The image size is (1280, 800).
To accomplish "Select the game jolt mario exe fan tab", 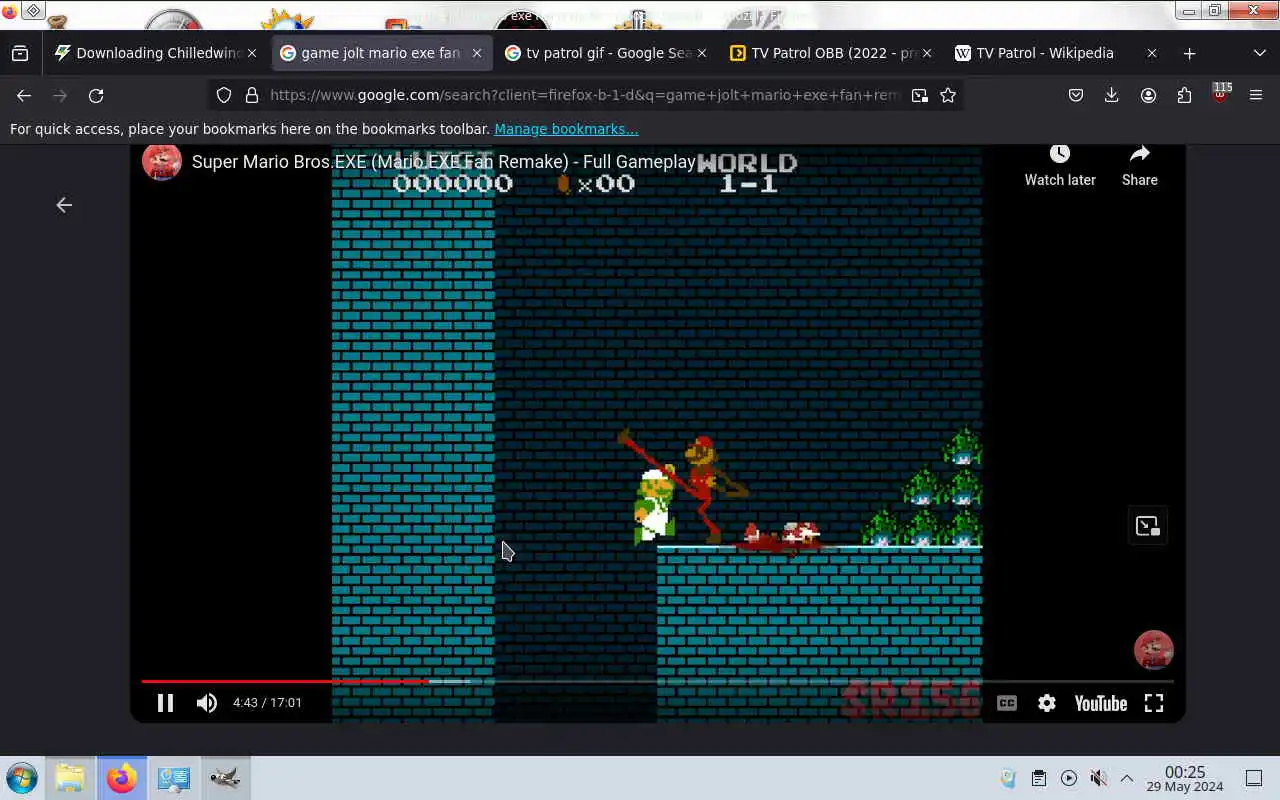I will (x=381, y=53).
